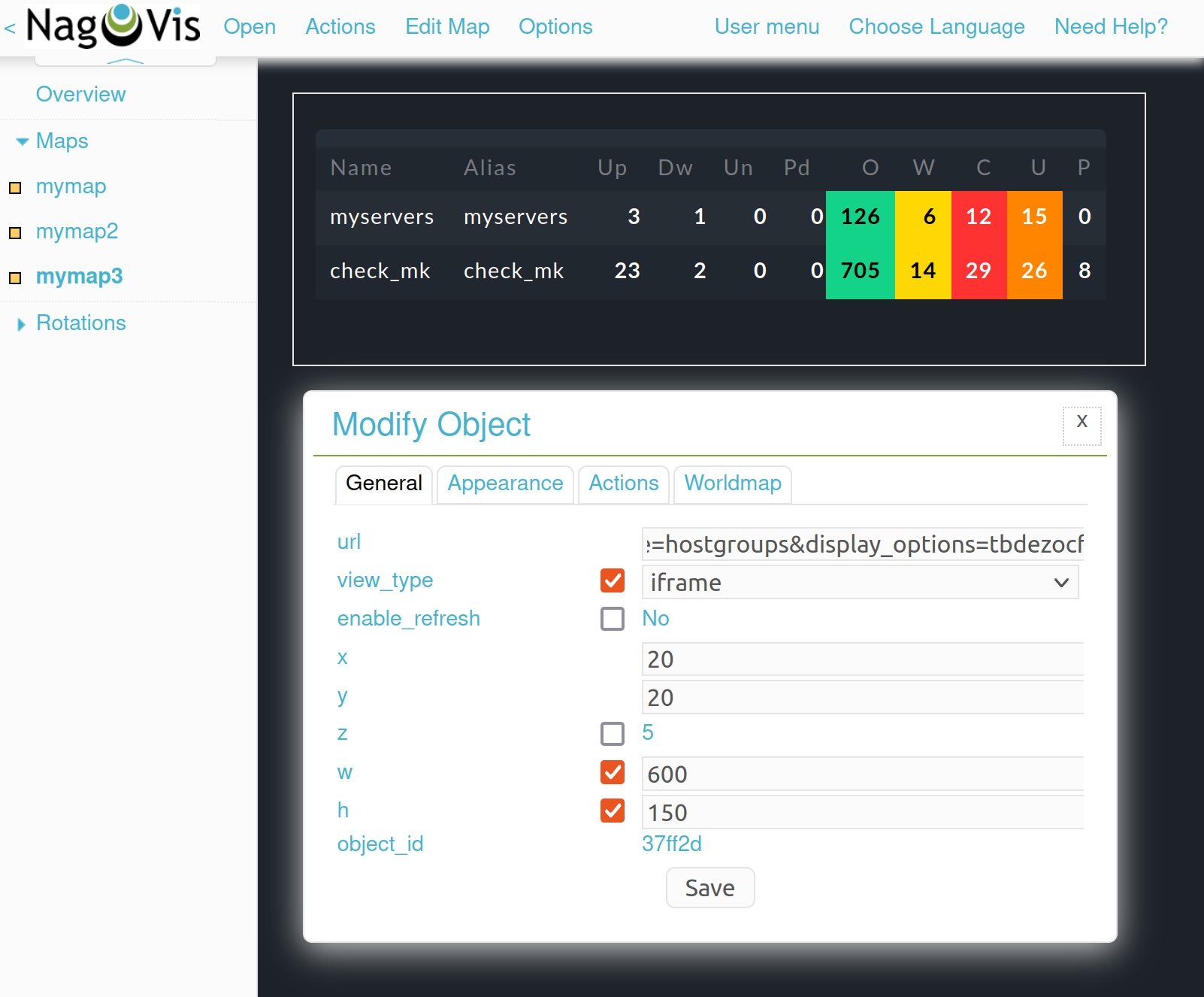This screenshot has width=1204, height=997.
Task: Open the Edit Map menu
Action: [447, 27]
